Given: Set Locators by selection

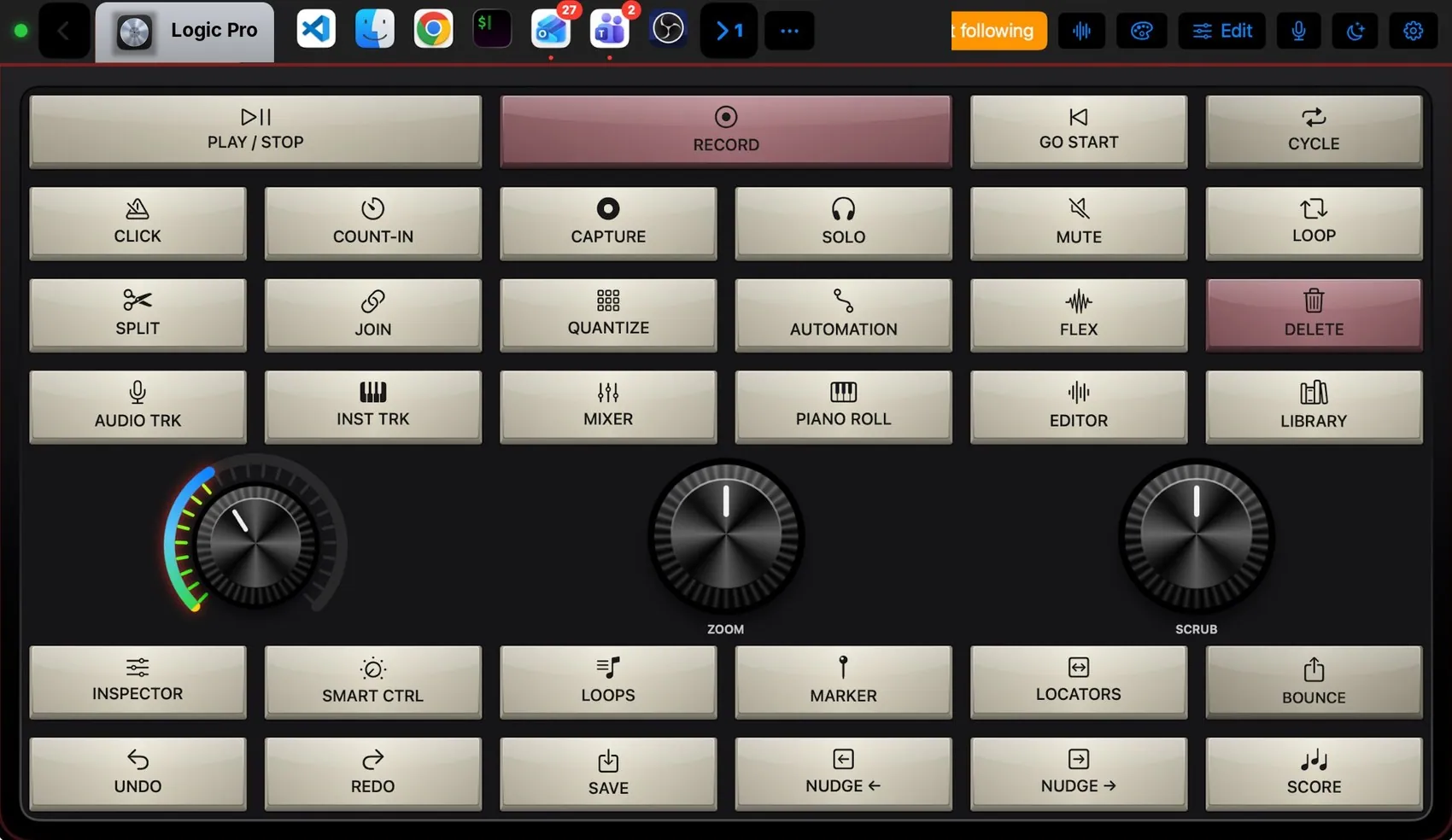Looking at the screenshot, I should click(x=1079, y=682).
